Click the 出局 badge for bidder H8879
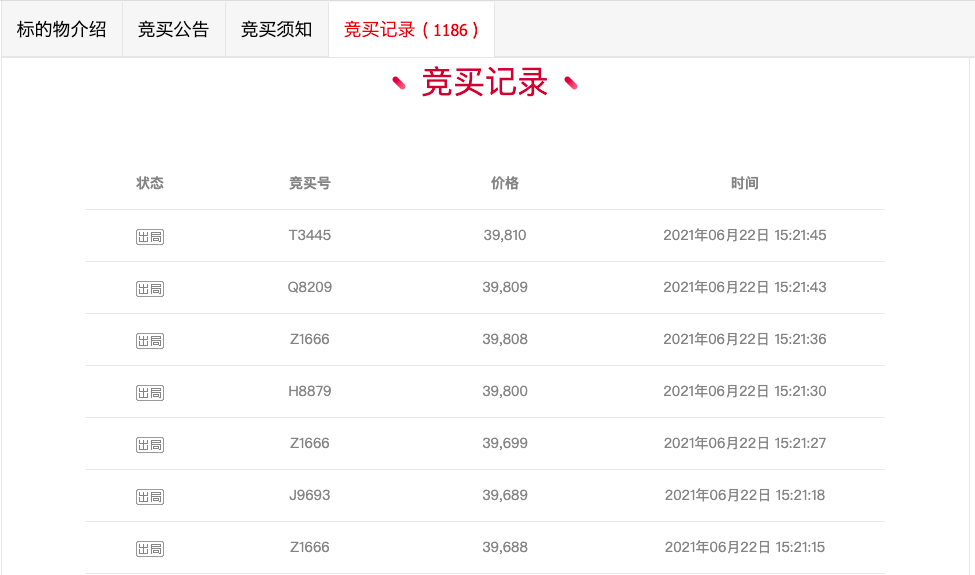 coord(150,393)
